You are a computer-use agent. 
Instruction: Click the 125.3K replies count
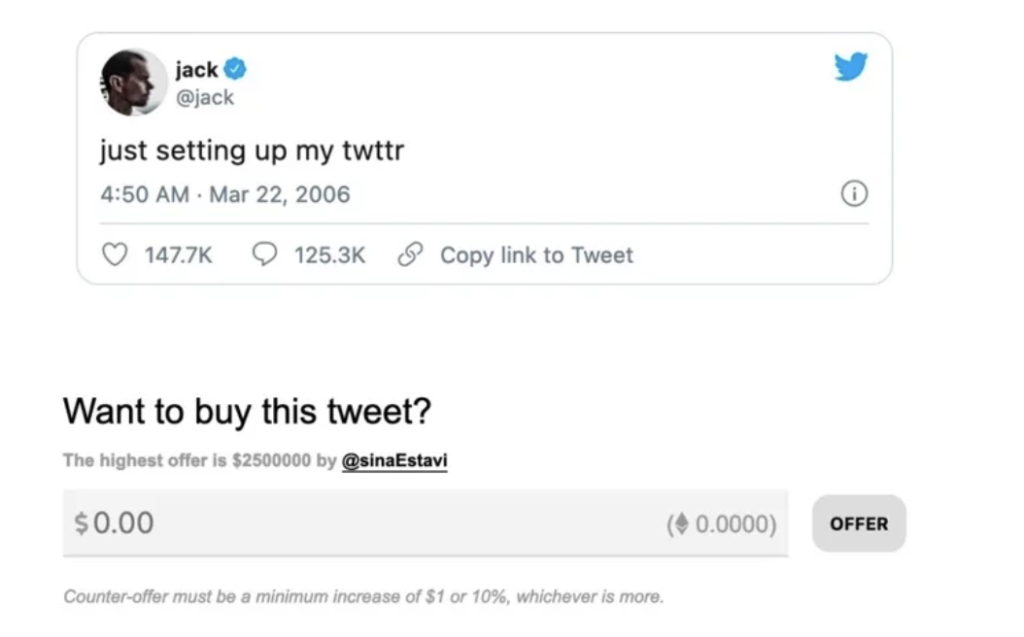[x=329, y=255]
